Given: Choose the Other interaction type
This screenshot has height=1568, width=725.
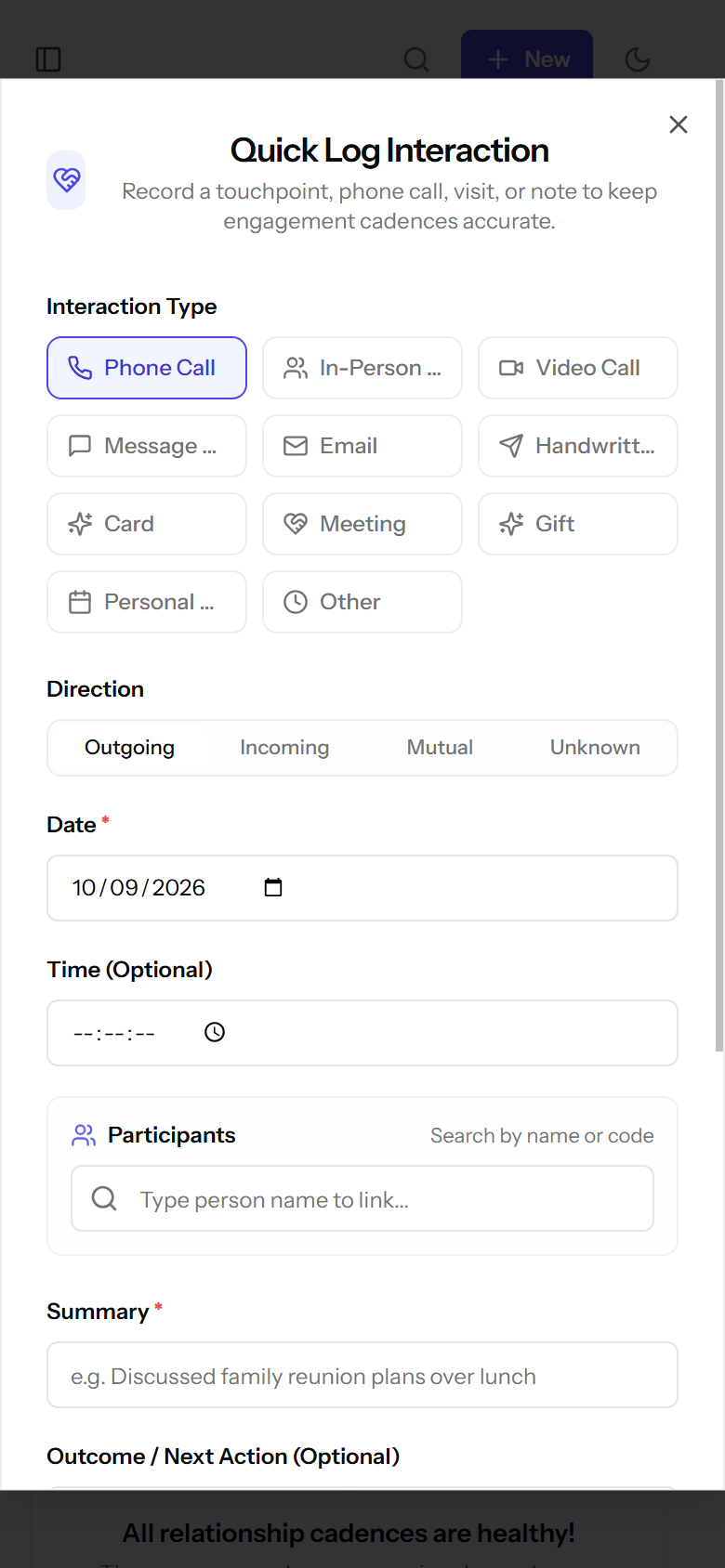Looking at the screenshot, I should coord(362,602).
